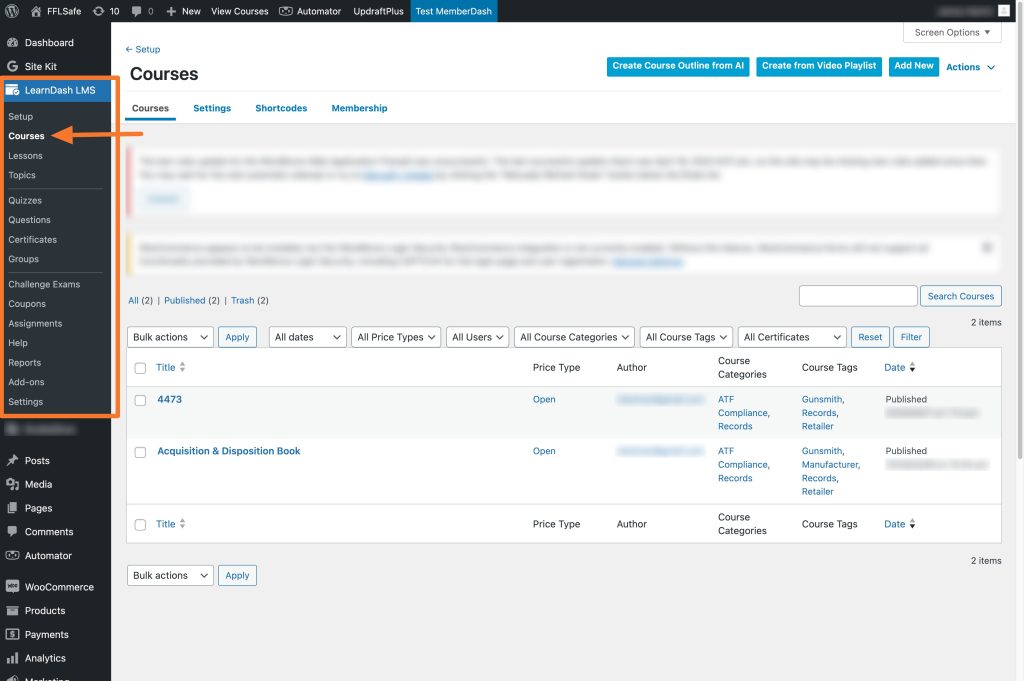Screen dimensions: 1024x681
Task: Open the All Course Tags dropdown
Action: click(x=686, y=337)
